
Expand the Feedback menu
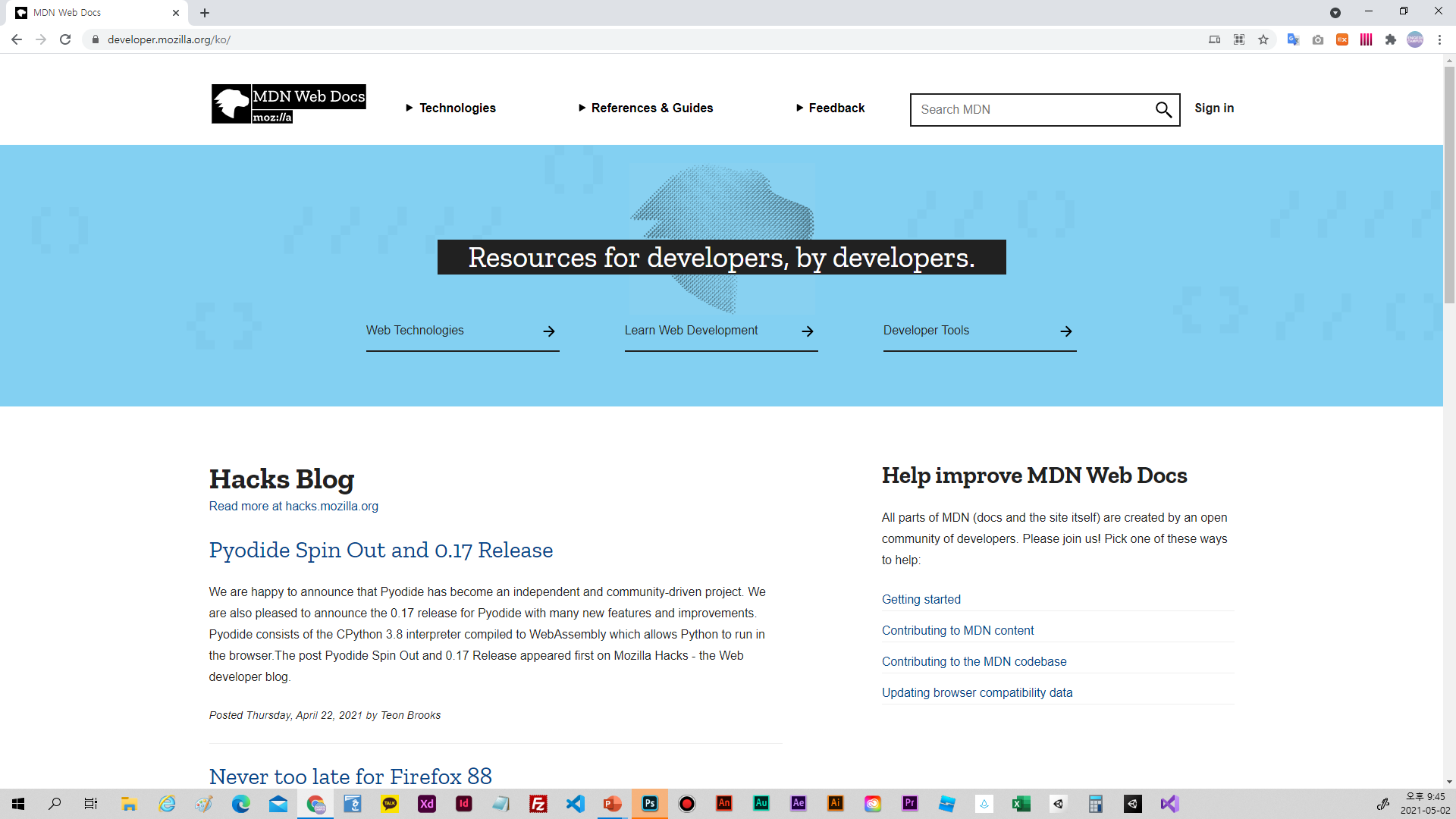pyautogui.click(x=830, y=108)
